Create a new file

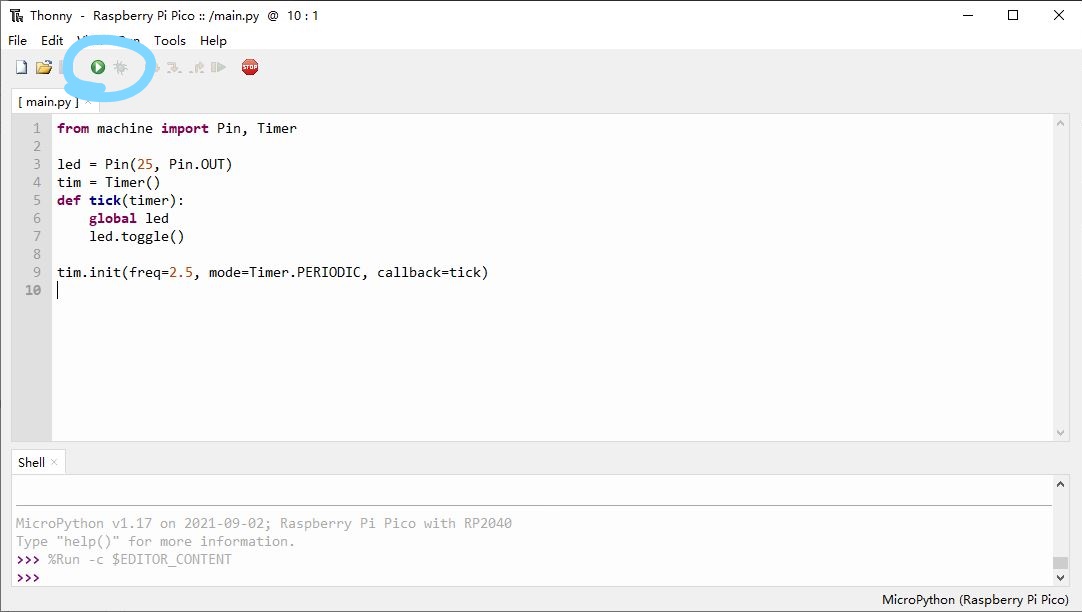tap(20, 67)
